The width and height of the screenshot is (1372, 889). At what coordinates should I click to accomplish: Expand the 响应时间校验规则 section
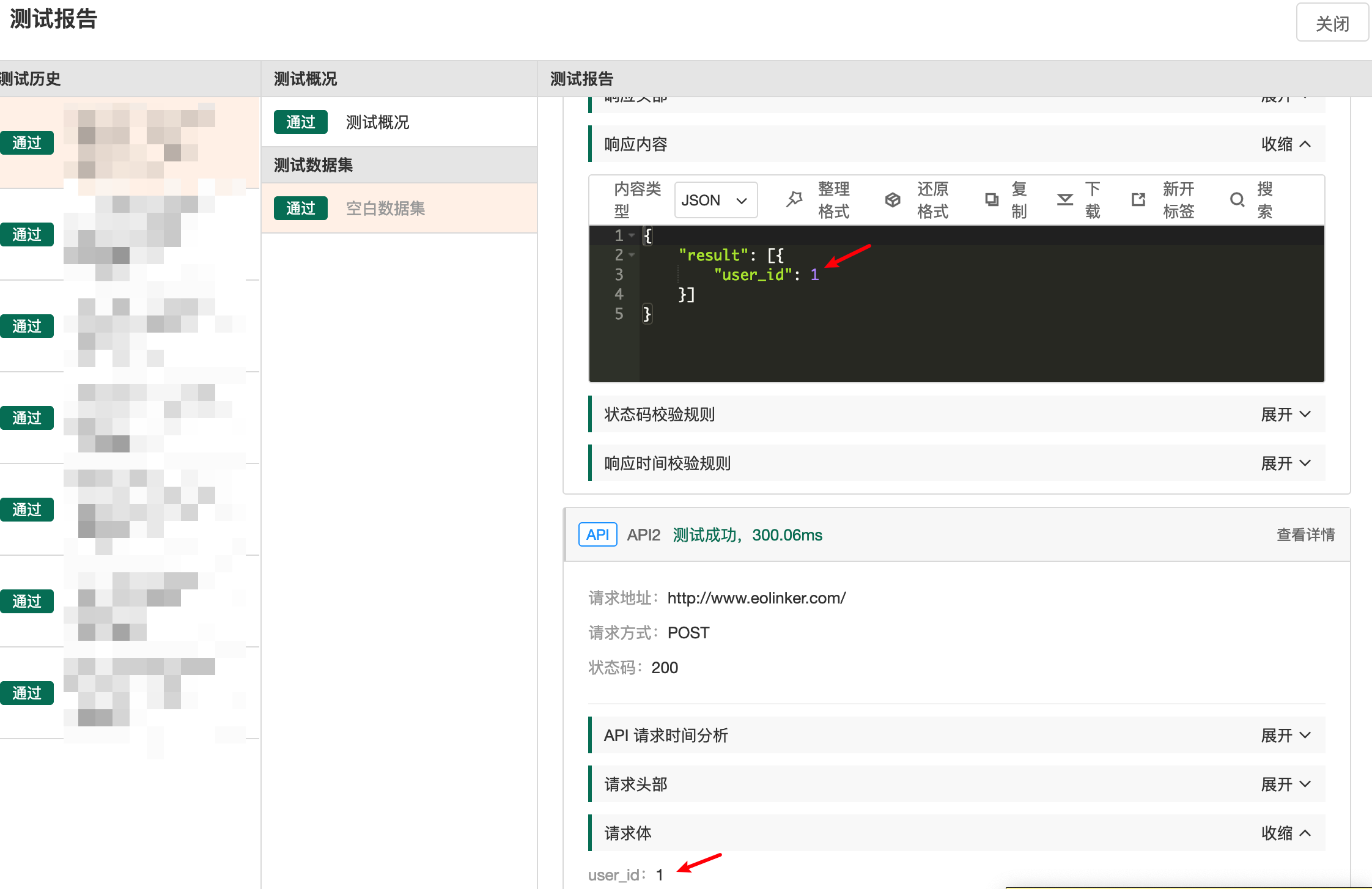click(1286, 463)
